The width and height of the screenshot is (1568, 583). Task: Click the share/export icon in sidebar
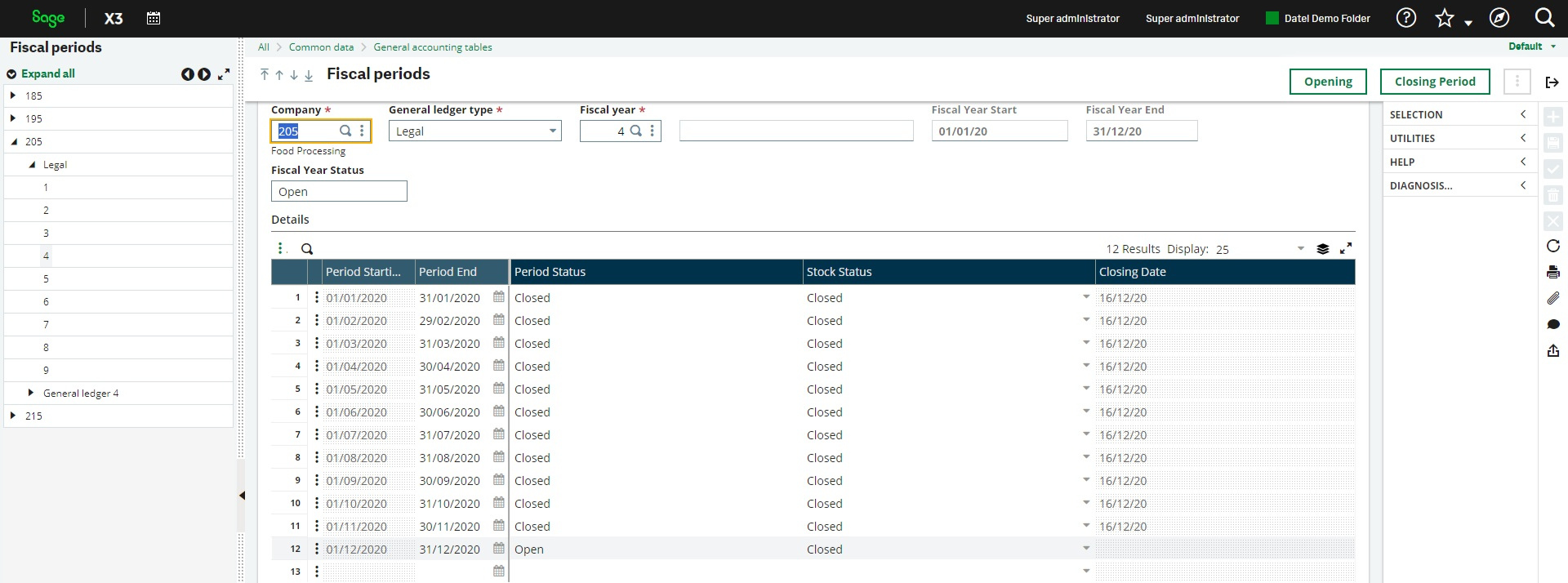click(x=1553, y=350)
